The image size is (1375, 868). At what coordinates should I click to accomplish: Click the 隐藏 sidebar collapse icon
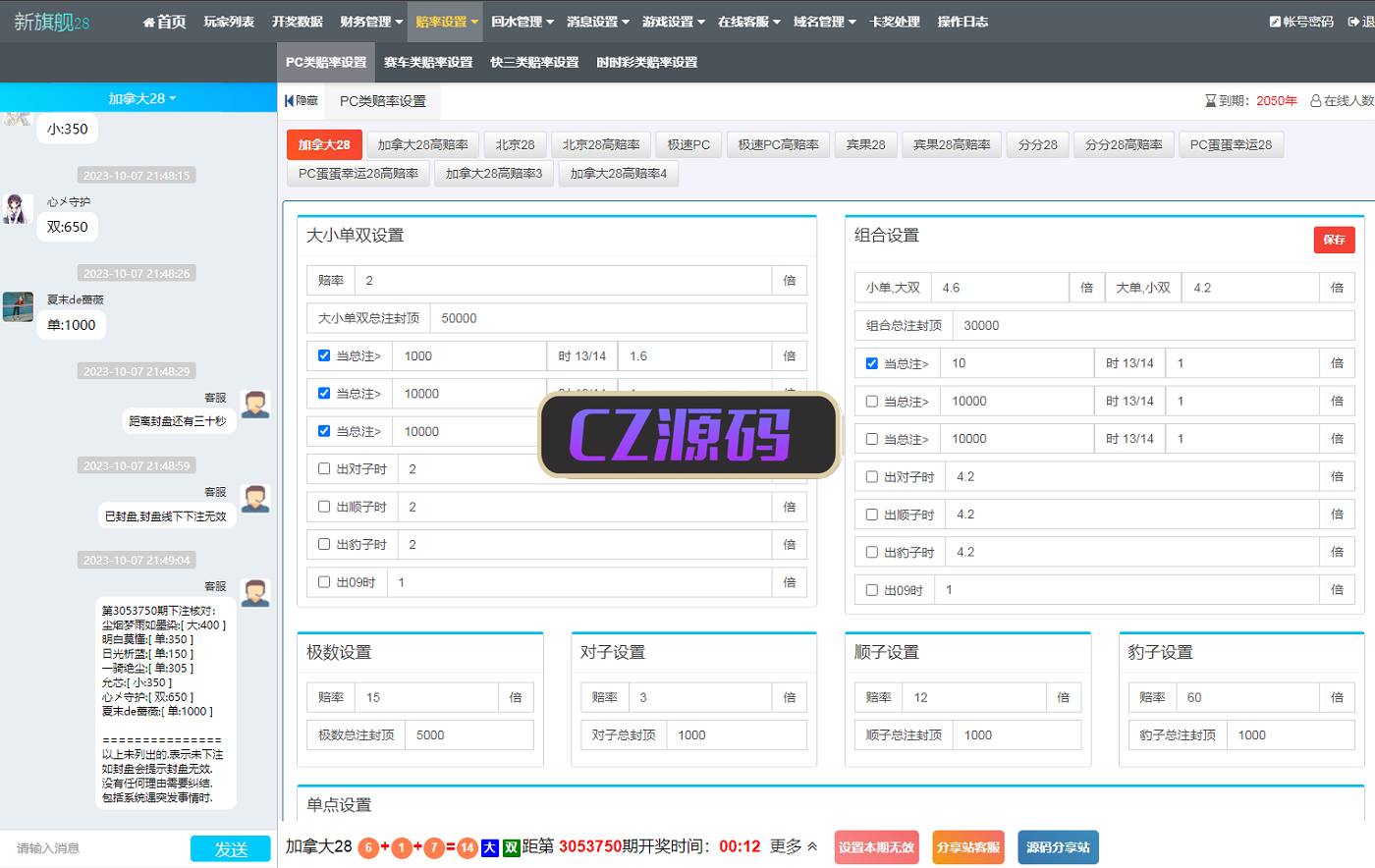[290, 100]
